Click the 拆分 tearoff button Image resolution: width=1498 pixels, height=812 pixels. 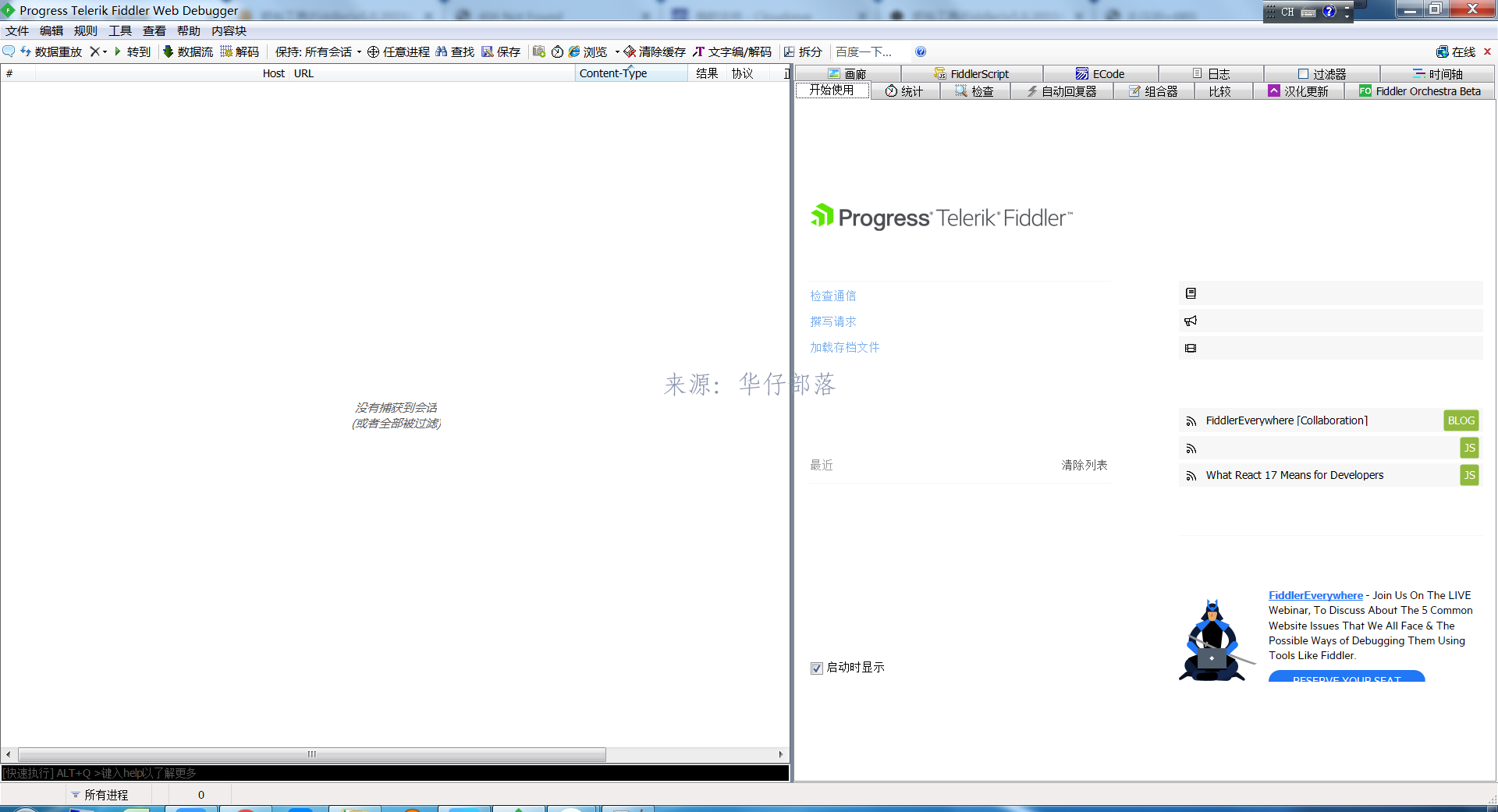coord(803,51)
